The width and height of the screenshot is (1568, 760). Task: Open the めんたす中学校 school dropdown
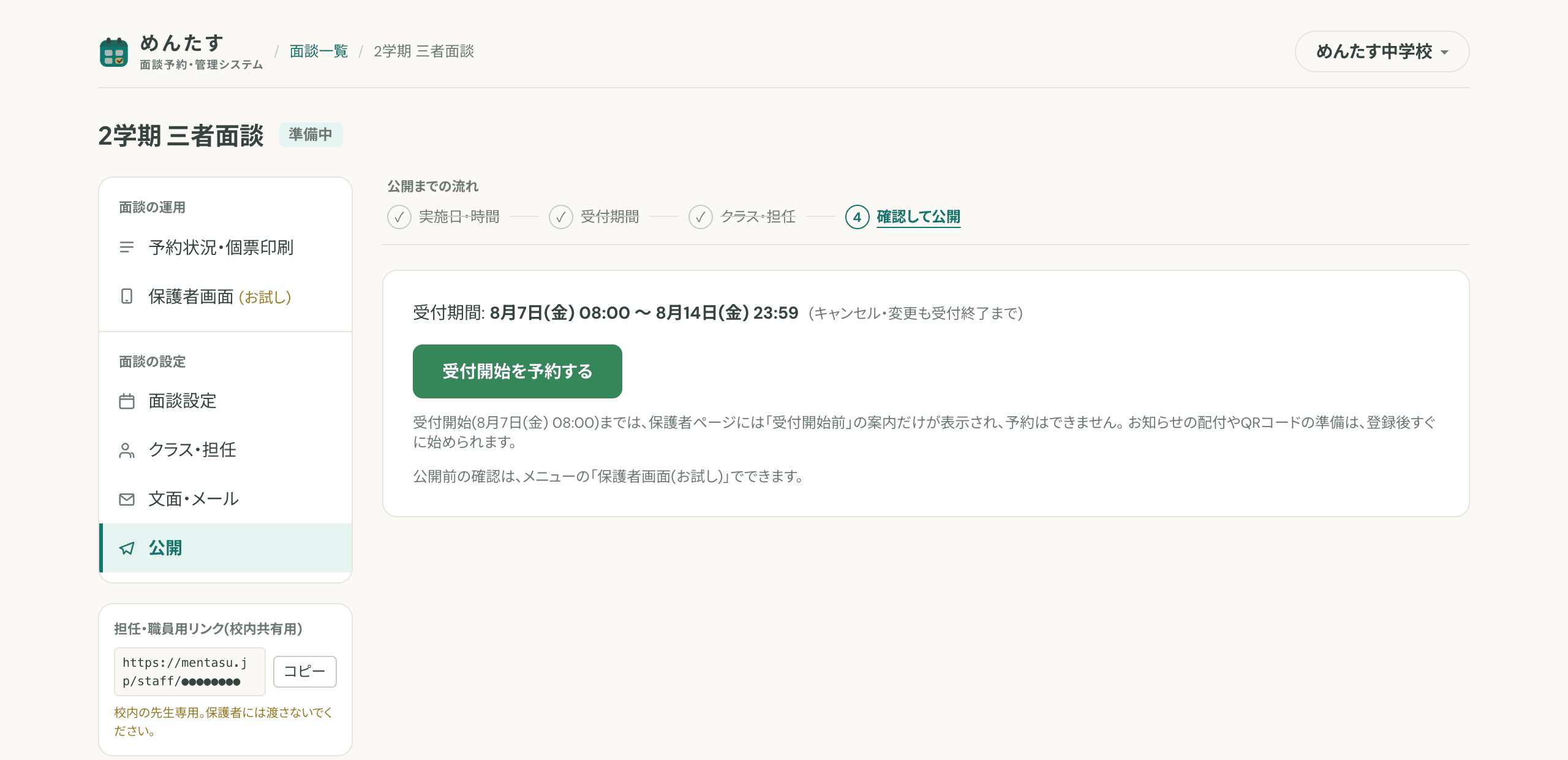(x=1382, y=51)
